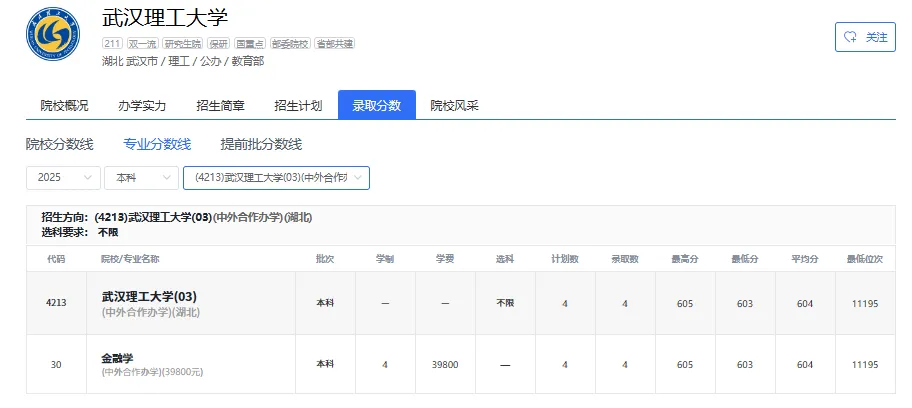Open the 院校概况 tab
This screenshot has height=408, width=912.
click(65, 105)
